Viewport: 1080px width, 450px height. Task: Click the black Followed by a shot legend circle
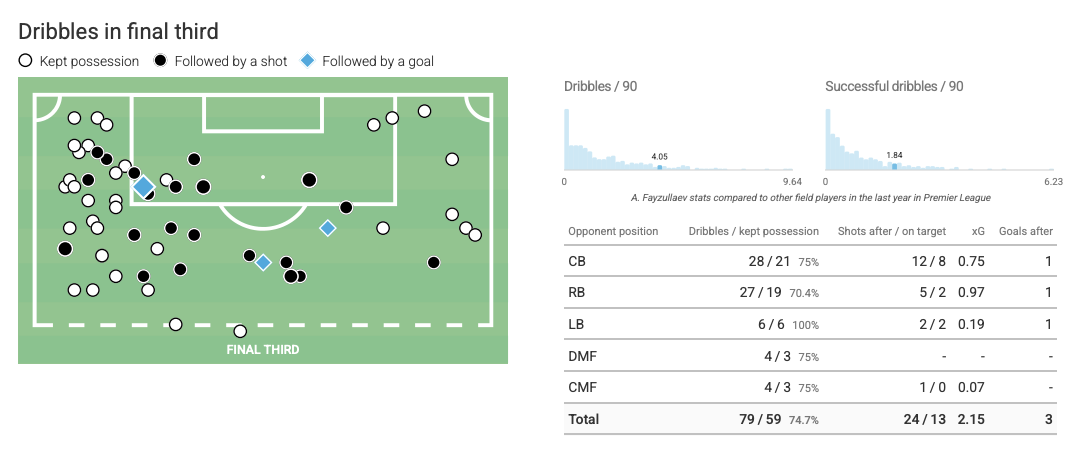(x=160, y=61)
